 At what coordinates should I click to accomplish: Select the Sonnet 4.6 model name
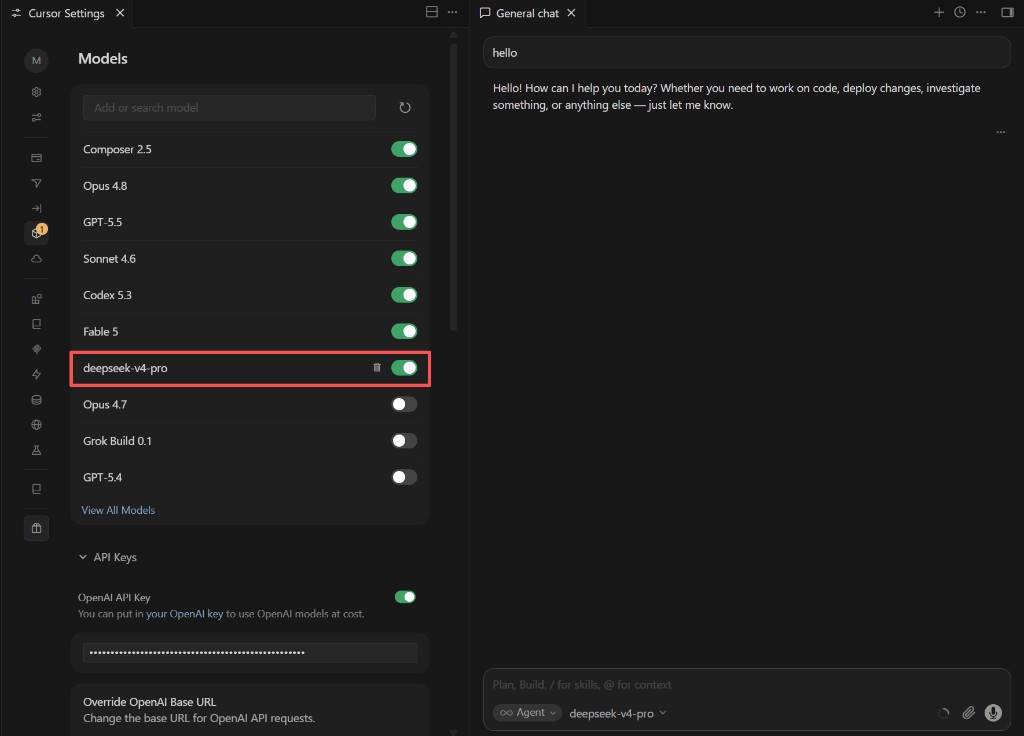coord(109,259)
